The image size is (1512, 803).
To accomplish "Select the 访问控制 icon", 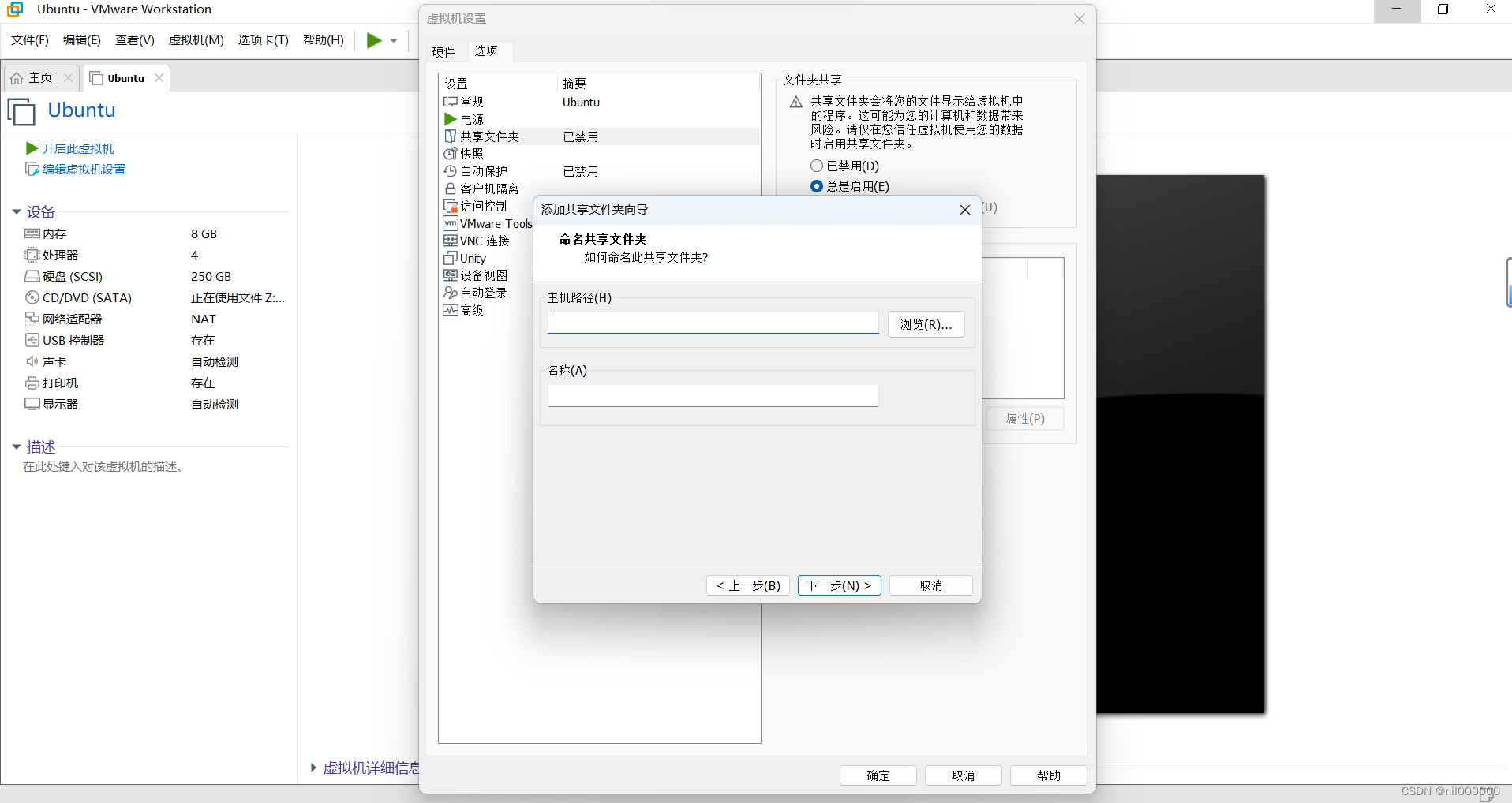I will point(451,206).
